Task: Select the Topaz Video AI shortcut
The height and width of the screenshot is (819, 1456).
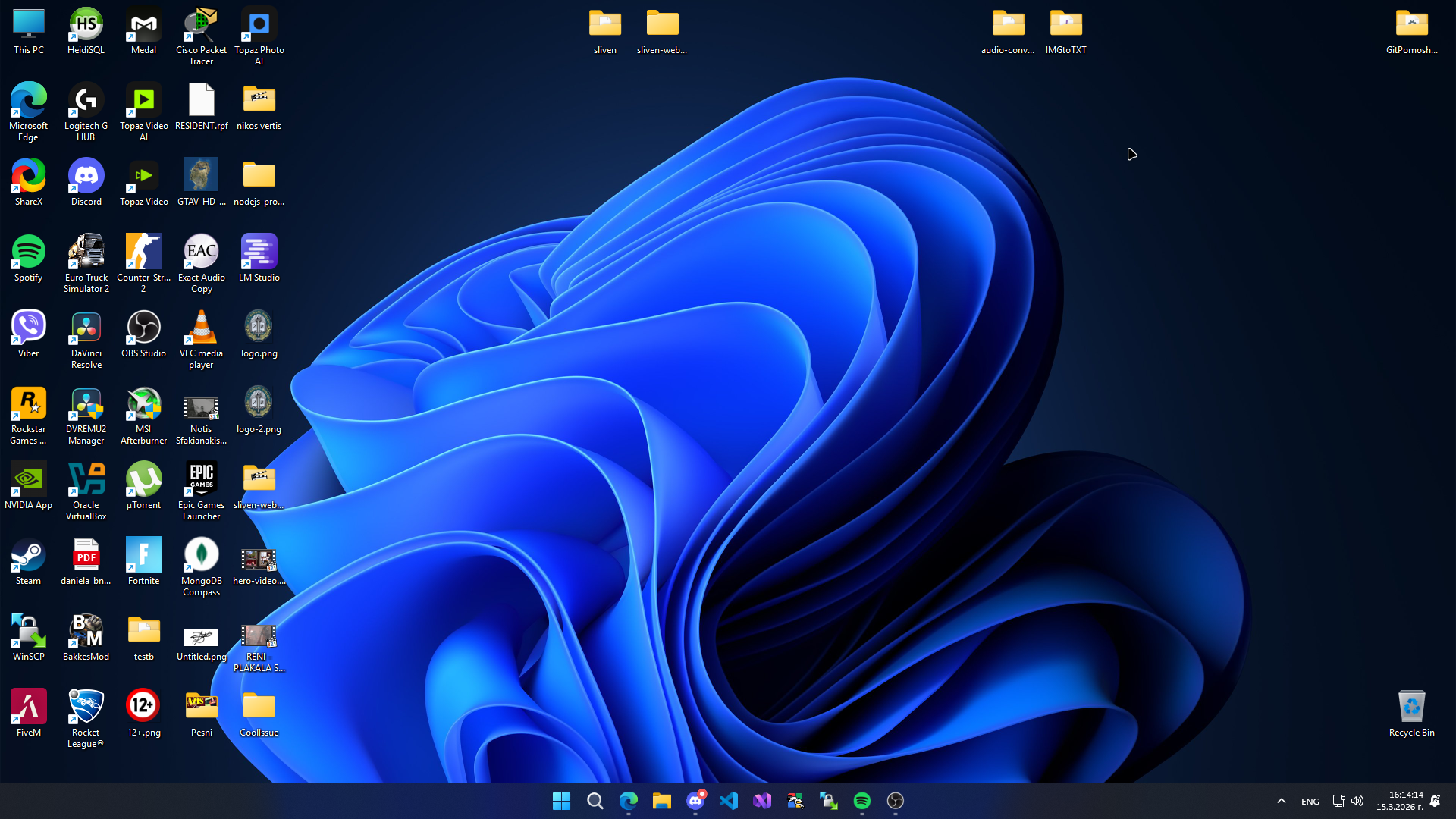Action: pyautogui.click(x=144, y=112)
